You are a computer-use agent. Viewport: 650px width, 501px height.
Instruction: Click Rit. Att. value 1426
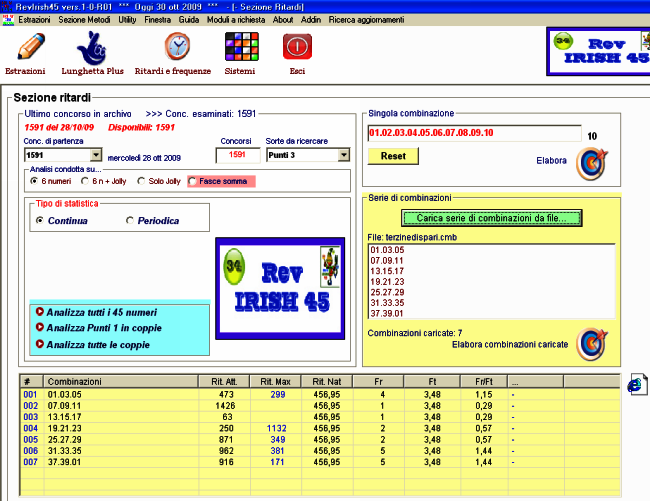point(225,406)
